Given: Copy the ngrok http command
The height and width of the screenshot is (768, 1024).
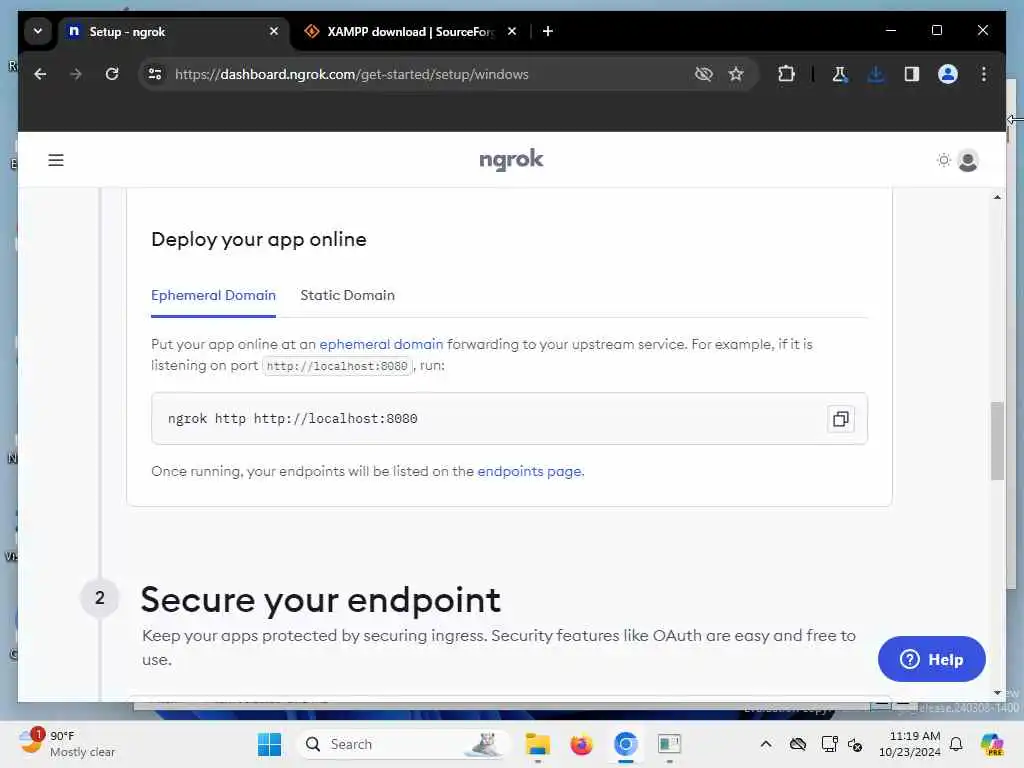Looking at the screenshot, I should (840, 419).
